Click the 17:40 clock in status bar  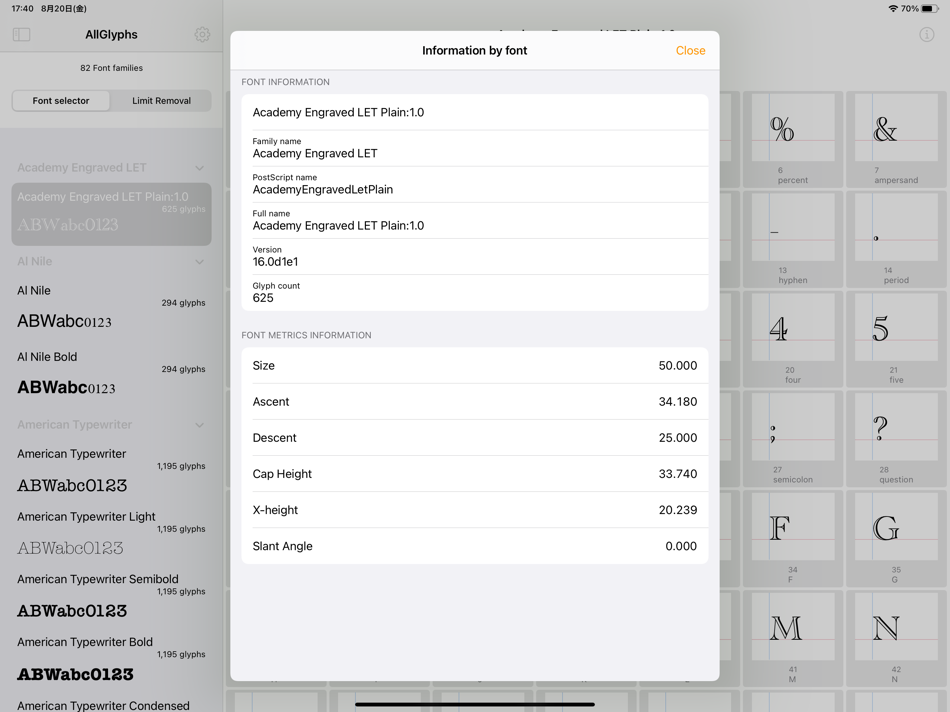(x=22, y=8)
